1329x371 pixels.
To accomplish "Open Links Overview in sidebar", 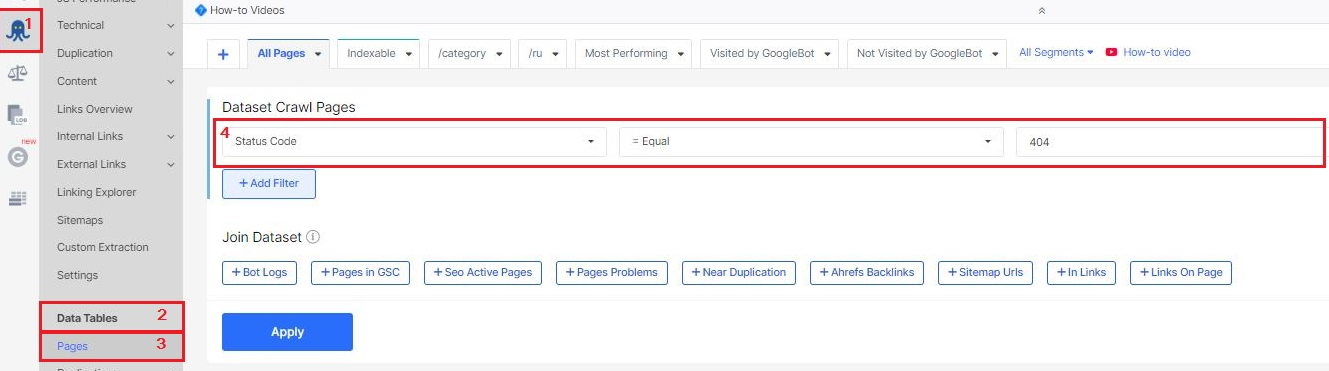I will pos(95,109).
